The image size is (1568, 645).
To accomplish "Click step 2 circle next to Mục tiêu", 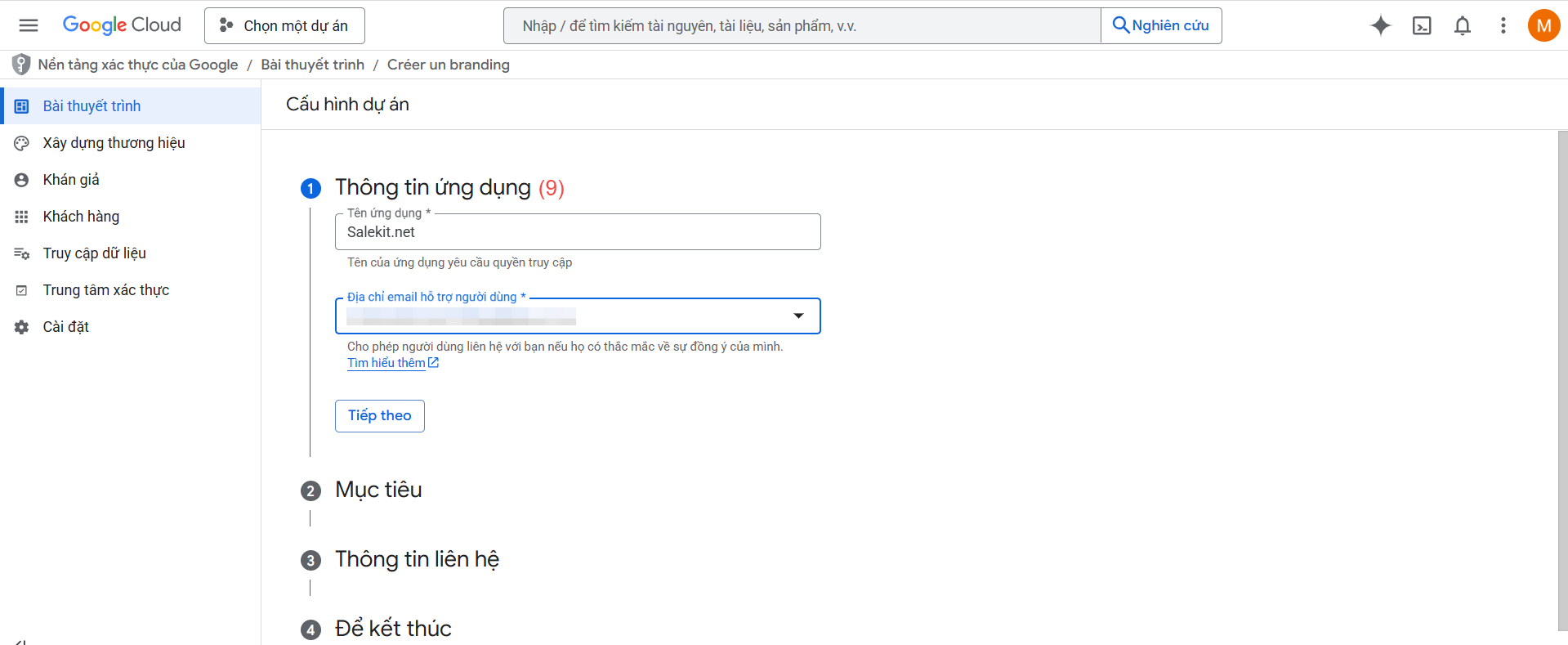I will point(310,491).
